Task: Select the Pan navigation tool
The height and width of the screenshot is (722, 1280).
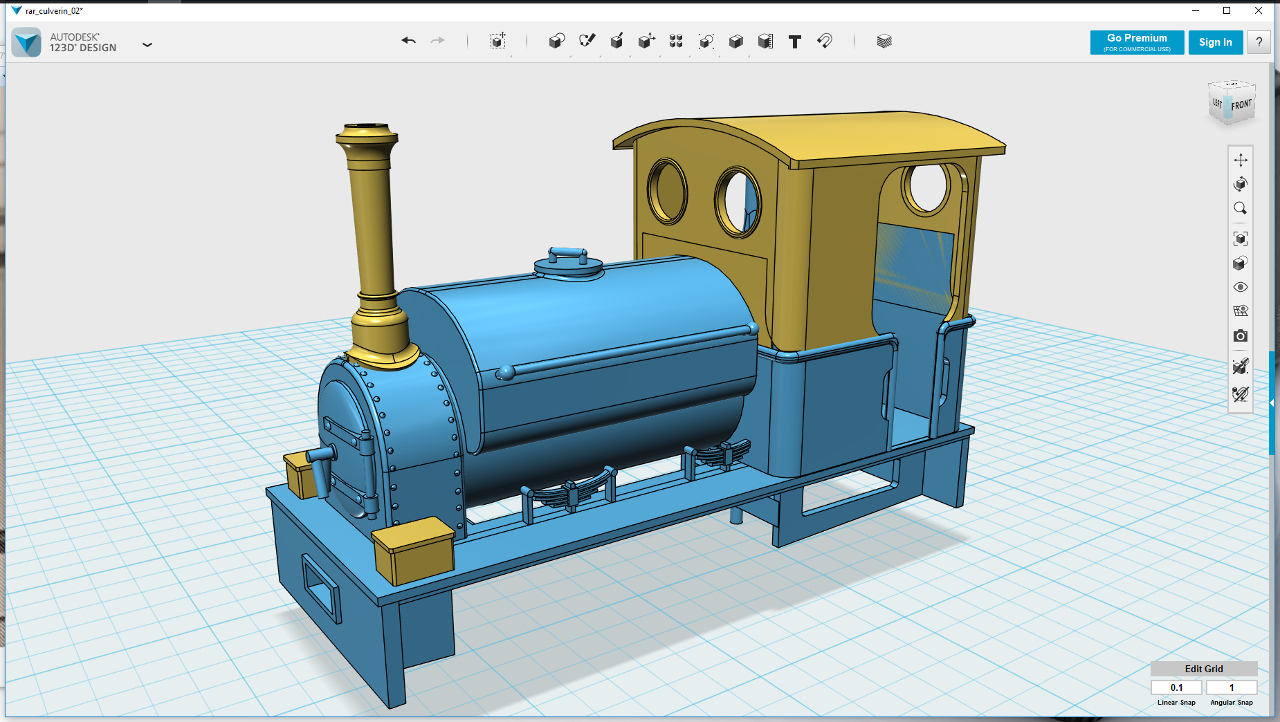Action: [1241, 160]
